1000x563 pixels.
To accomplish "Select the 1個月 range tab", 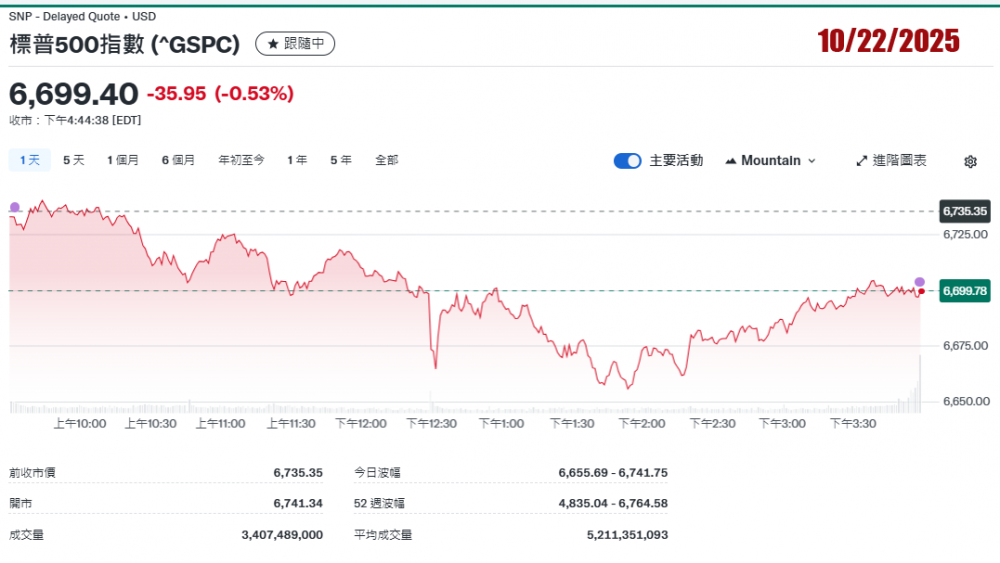I will tap(123, 160).
